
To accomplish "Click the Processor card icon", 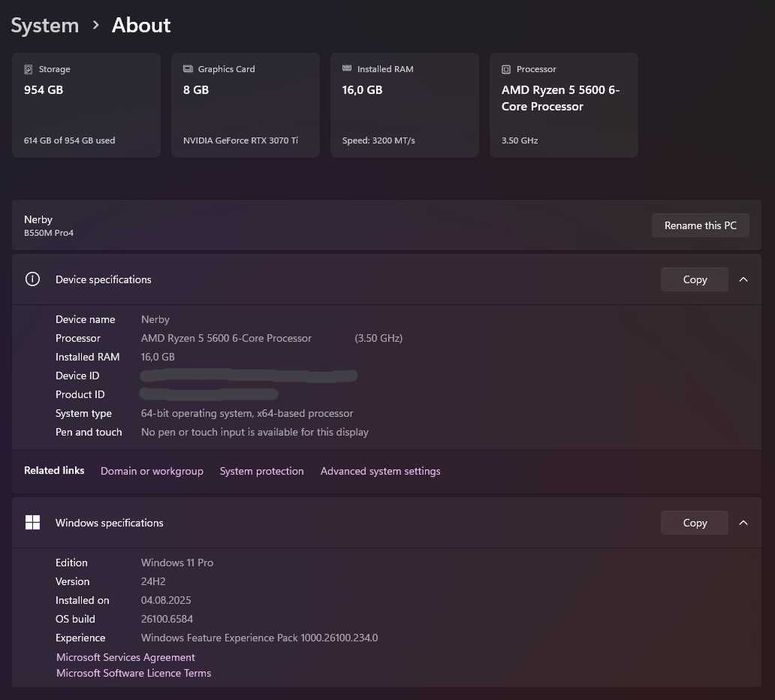I will point(506,69).
